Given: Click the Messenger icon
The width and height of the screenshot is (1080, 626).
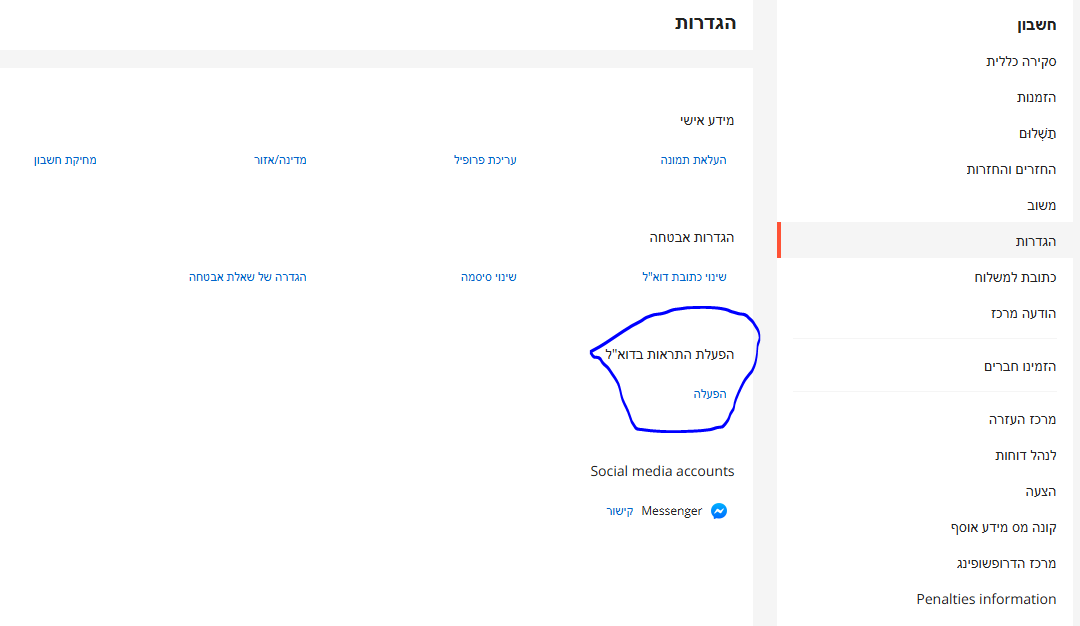Looking at the screenshot, I should (x=718, y=511).
